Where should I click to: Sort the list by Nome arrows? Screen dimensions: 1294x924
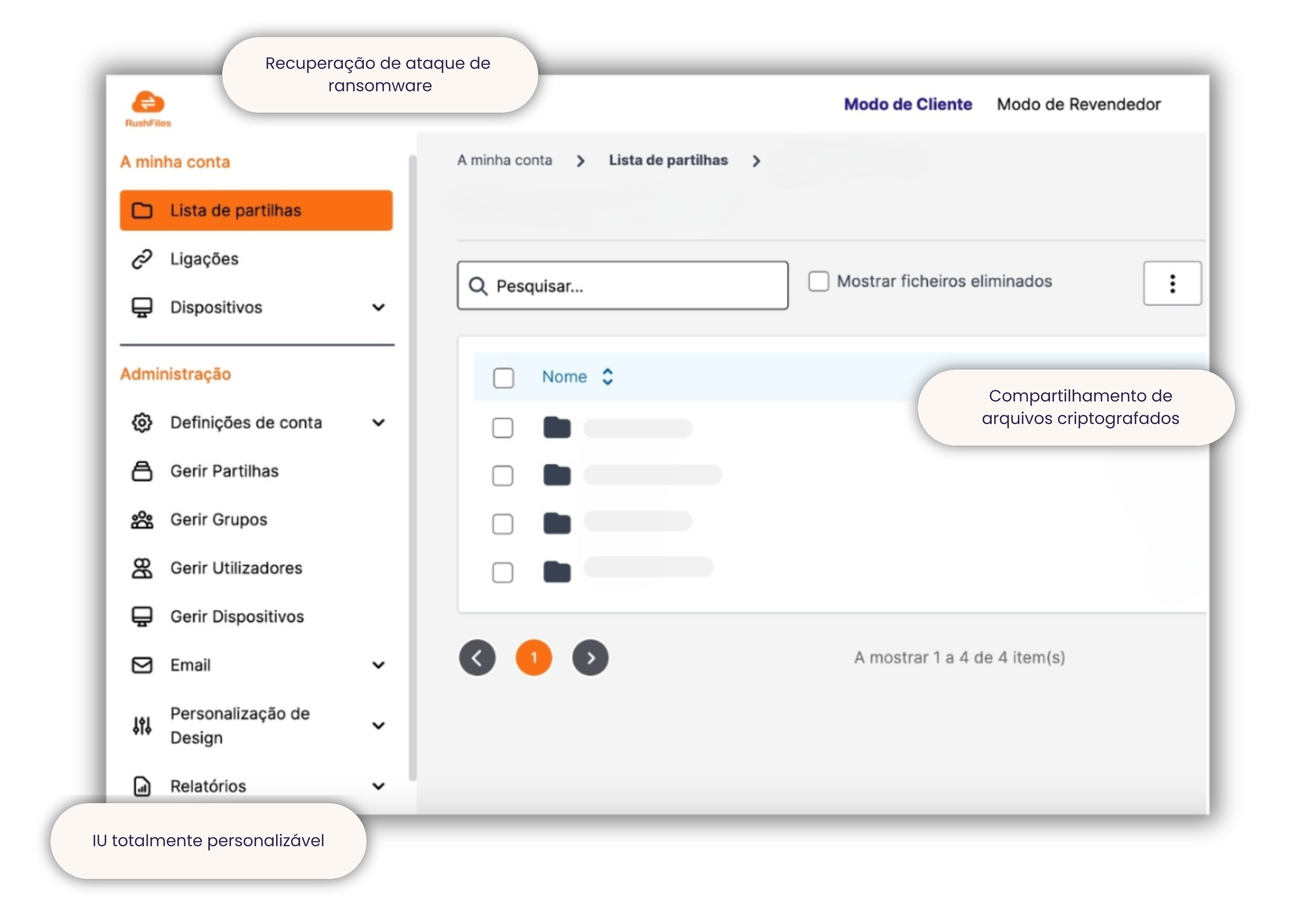[607, 377]
